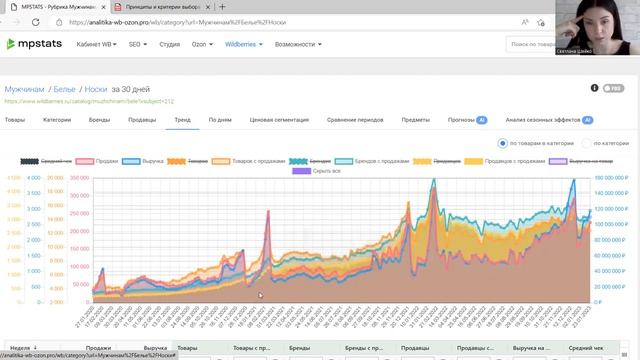Toggle the switch in the top-right of the category header
640x360 pixels.
pos(613,88)
